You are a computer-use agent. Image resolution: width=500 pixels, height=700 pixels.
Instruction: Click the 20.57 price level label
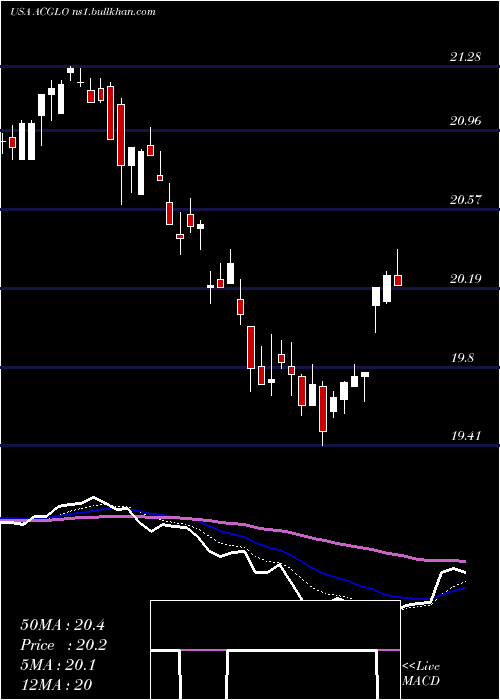pyautogui.click(x=466, y=200)
